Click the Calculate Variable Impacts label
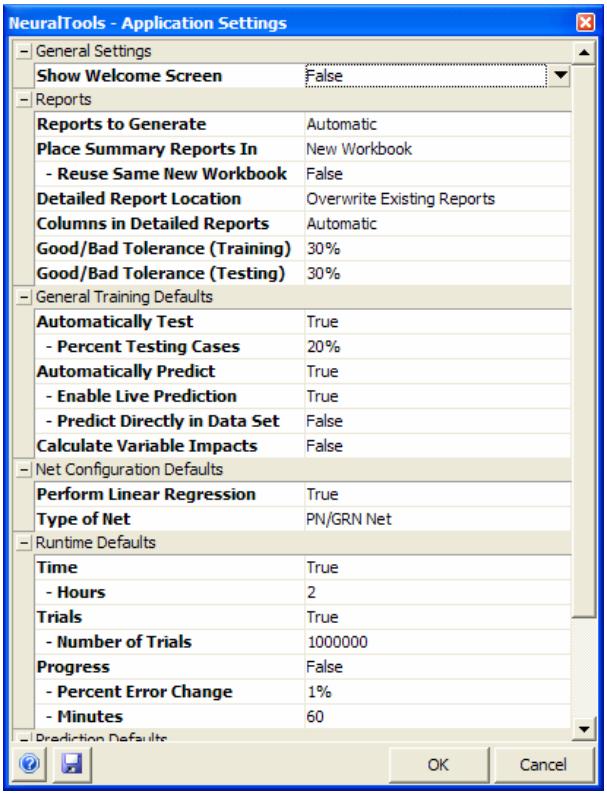Image resolution: width=607 pixels, height=793 pixels. point(147,446)
